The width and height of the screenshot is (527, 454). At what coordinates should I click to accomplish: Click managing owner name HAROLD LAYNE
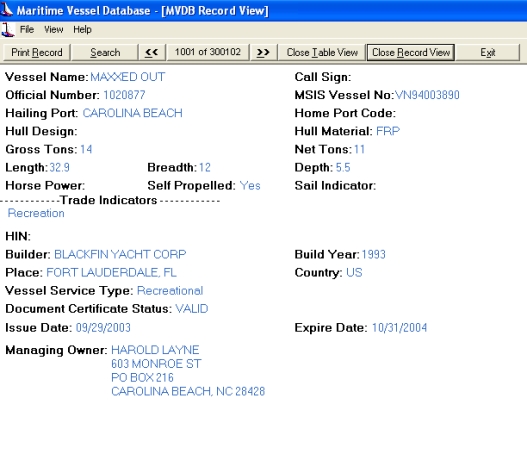point(155,350)
